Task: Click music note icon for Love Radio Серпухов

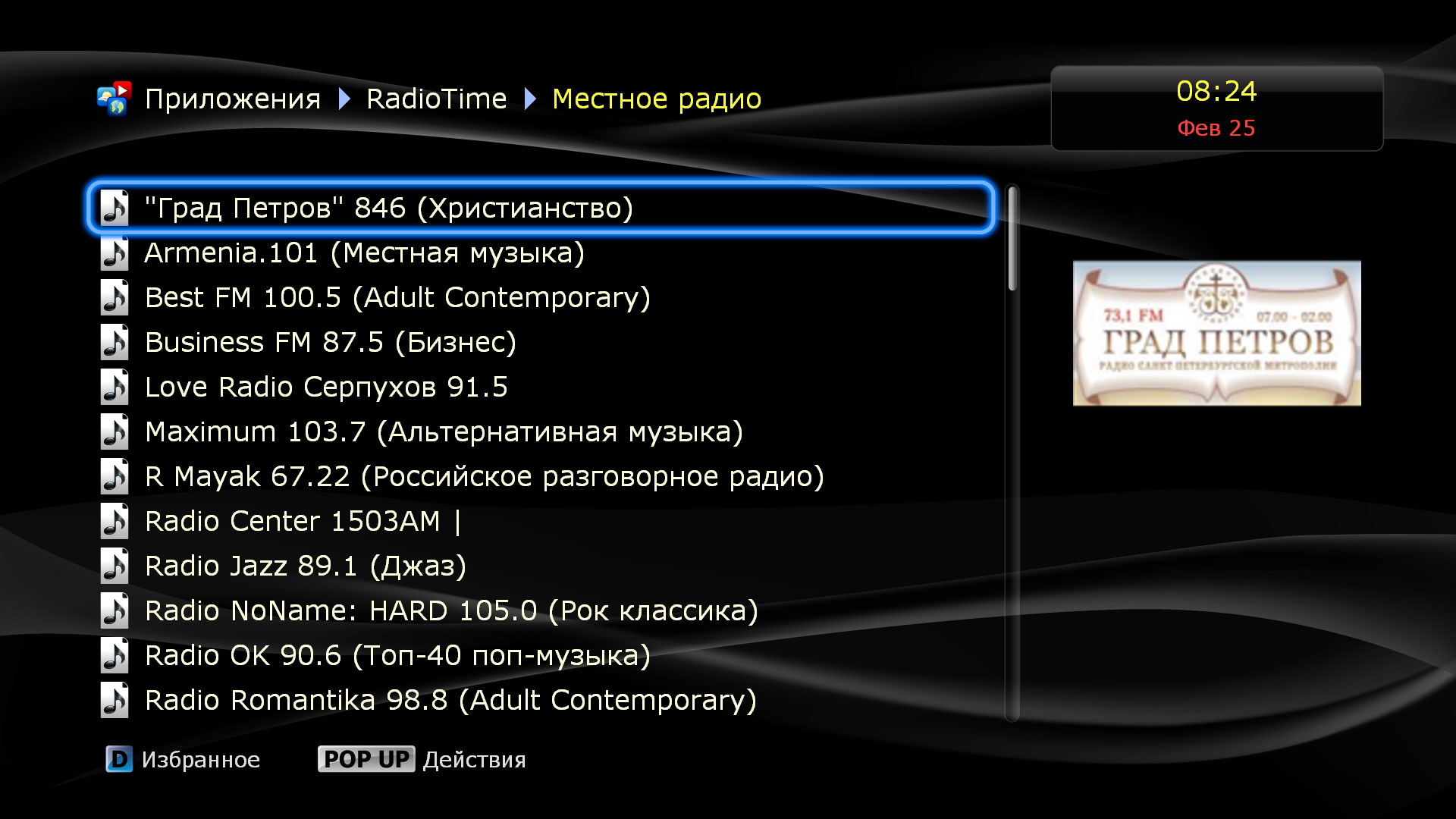Action: point(115,388)
